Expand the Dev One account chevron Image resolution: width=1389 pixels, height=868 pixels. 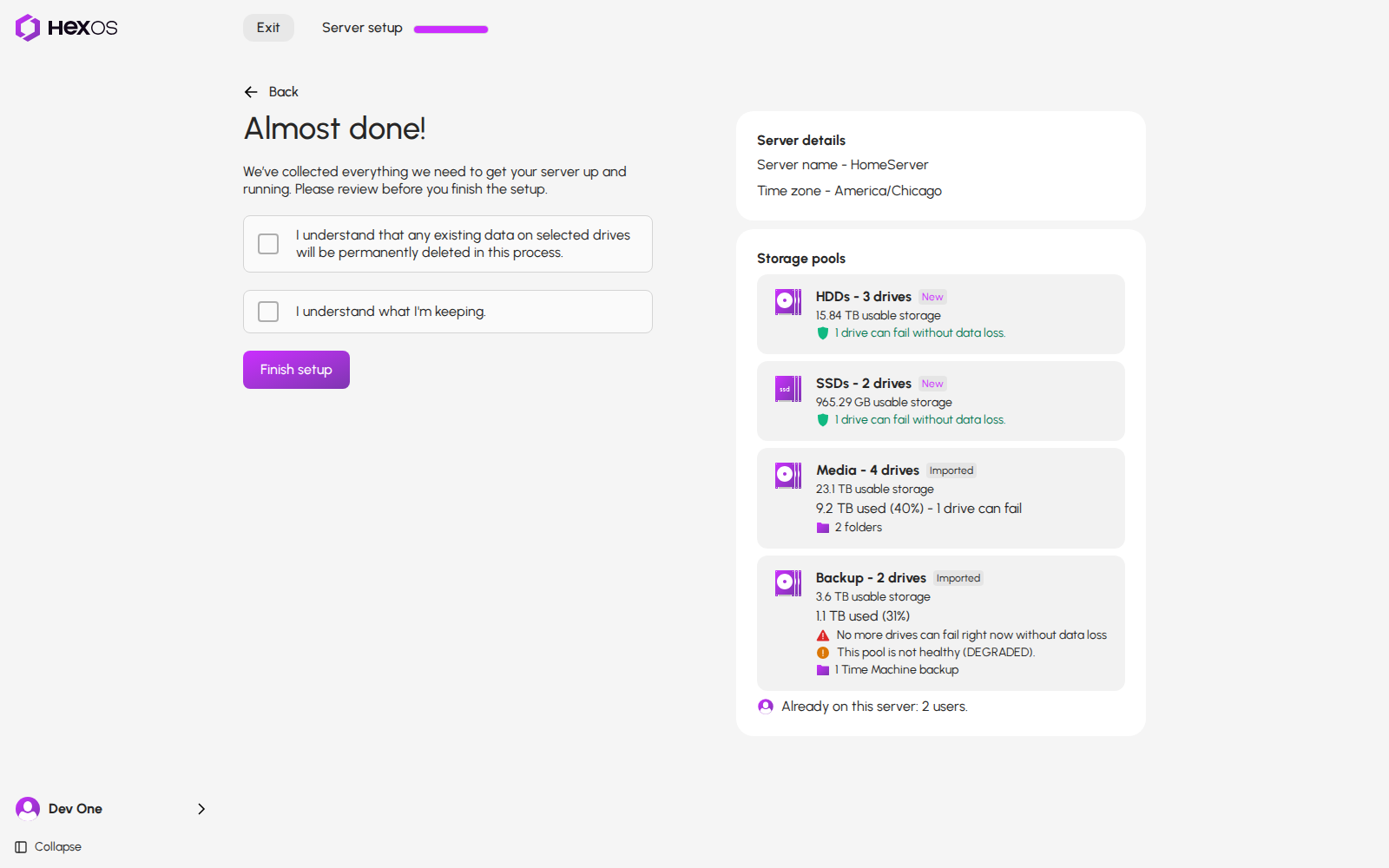[x=201, y=809]
